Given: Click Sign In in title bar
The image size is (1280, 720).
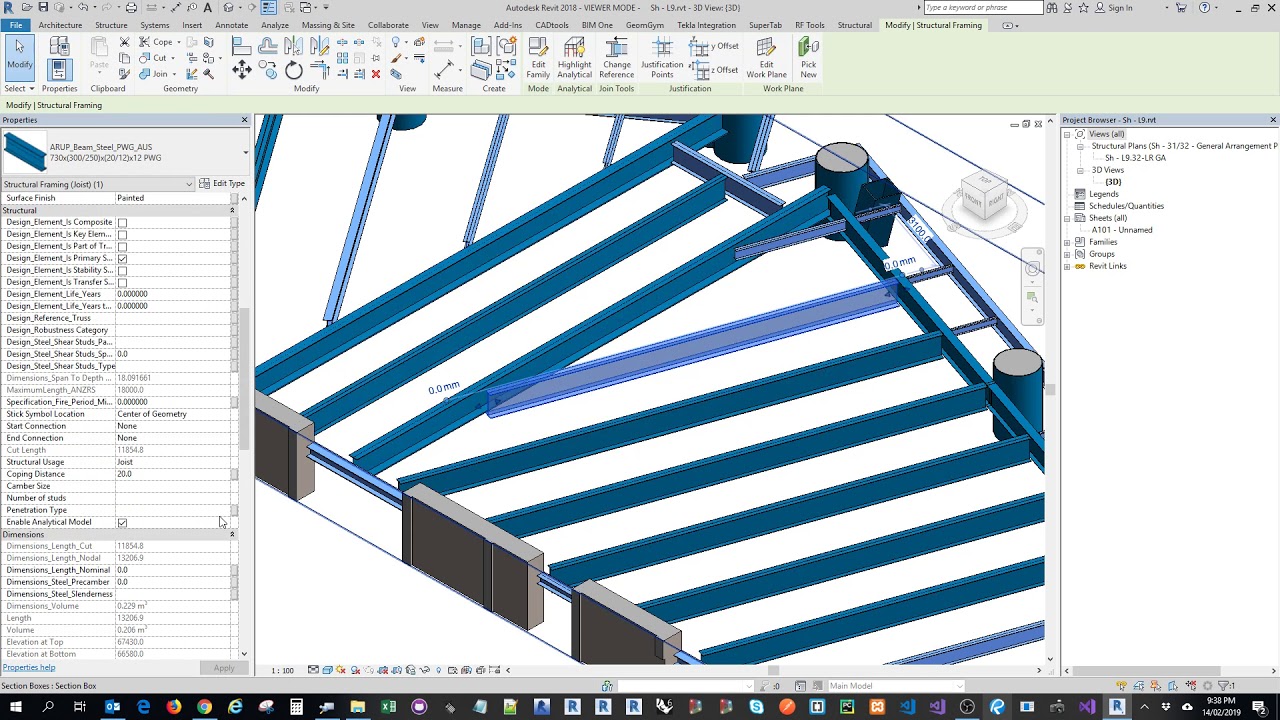Looking at the screenshot, I should [x=1114, y=8].
